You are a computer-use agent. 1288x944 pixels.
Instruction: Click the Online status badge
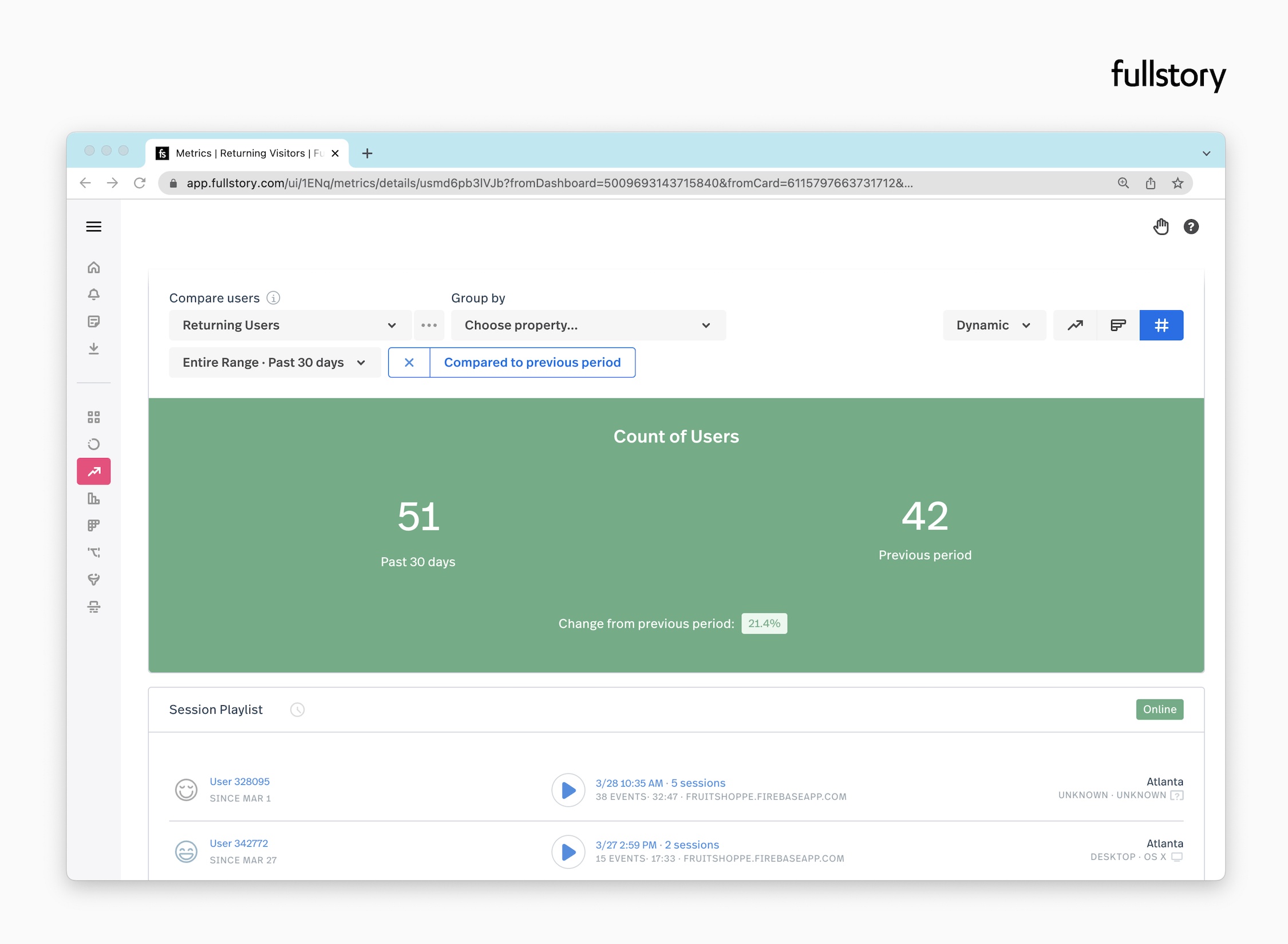click(x=1160, y=709)
